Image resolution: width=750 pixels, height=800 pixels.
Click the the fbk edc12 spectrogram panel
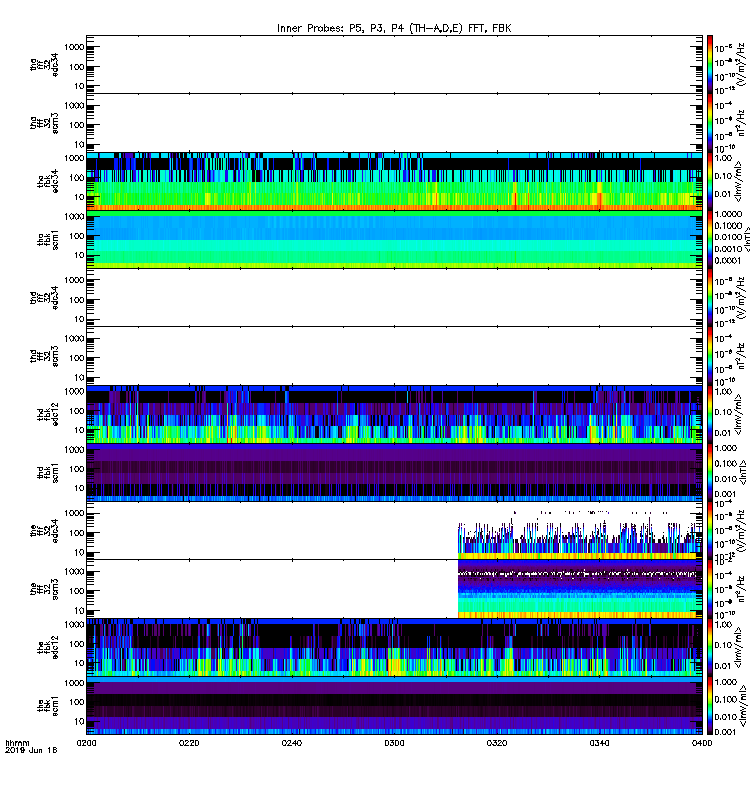tap(394, 647)
